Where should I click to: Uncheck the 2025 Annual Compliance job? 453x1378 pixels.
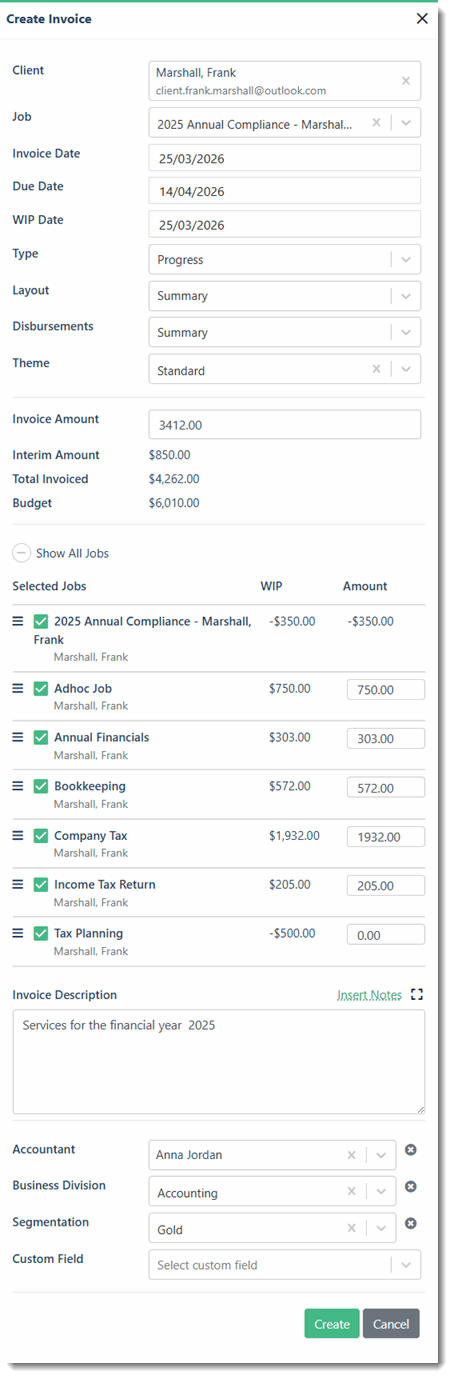pyautogui.click(x=41, y=621)
